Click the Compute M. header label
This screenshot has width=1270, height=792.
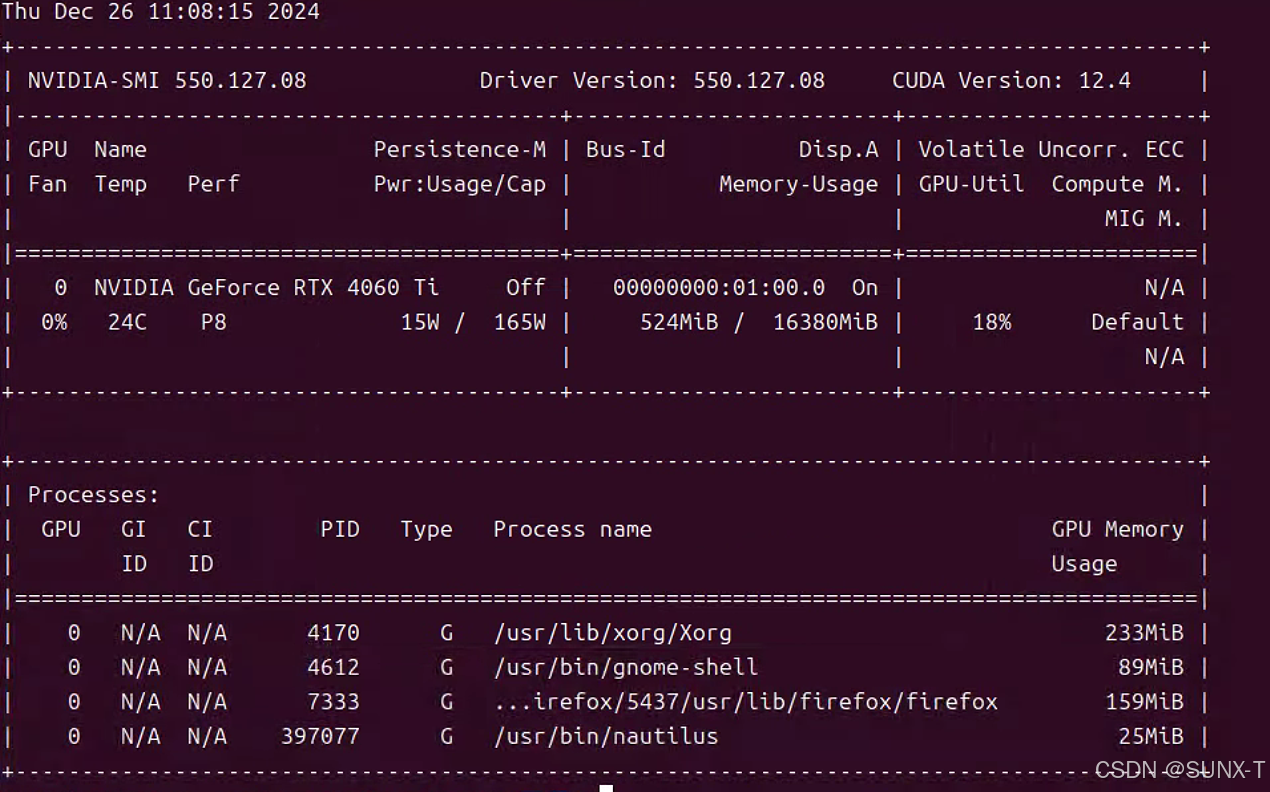[1117, 184]
